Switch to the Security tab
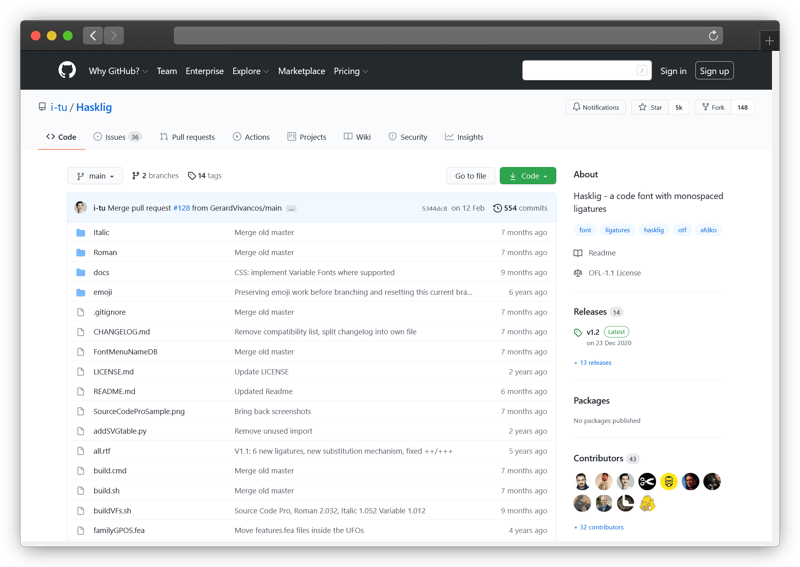 tap(408, 137)
